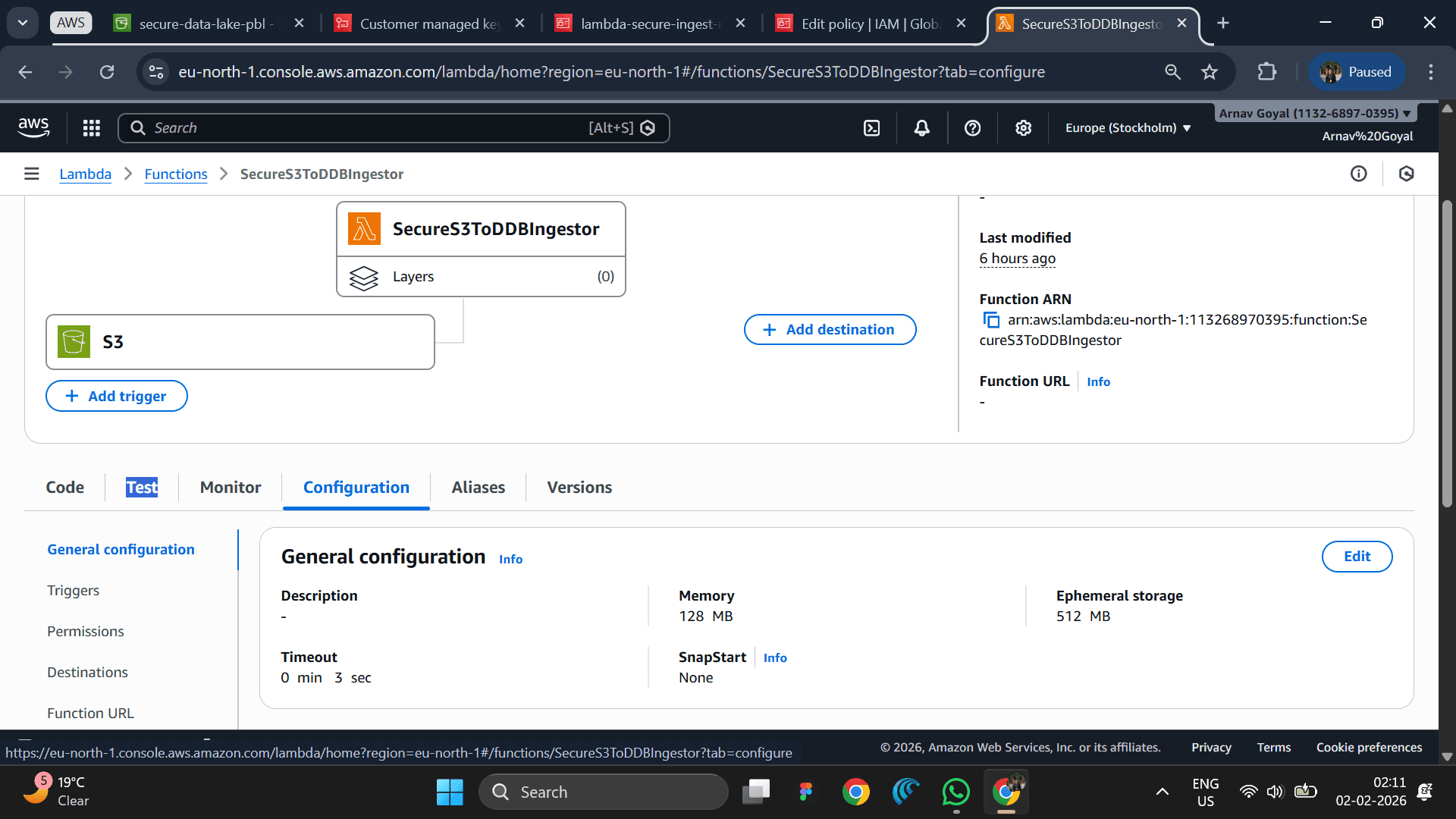Open the browser tab search dropdown

click(x=23, y=23)
